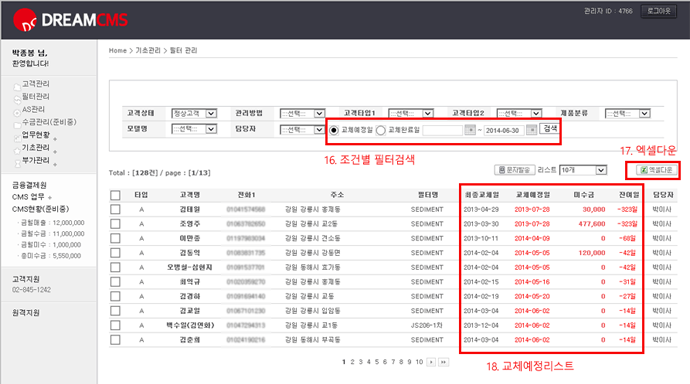Click the empty start date field
This screenshot has width=690, height=384.
[443, 130]
